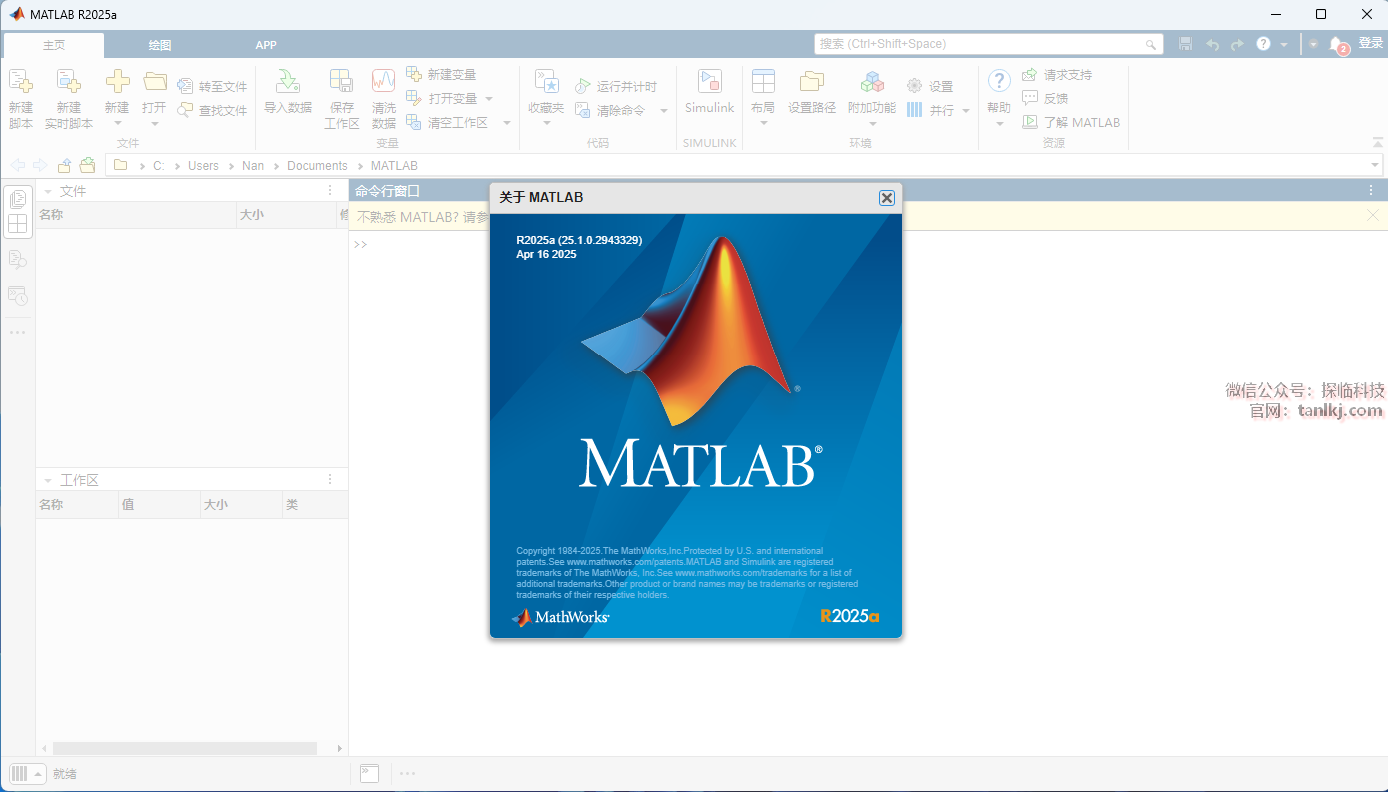This screenshot has width=1388, height=792.
Task: Expand the 布局 layout dropdown
Action: pyautogui.click(x=763, y=123)
